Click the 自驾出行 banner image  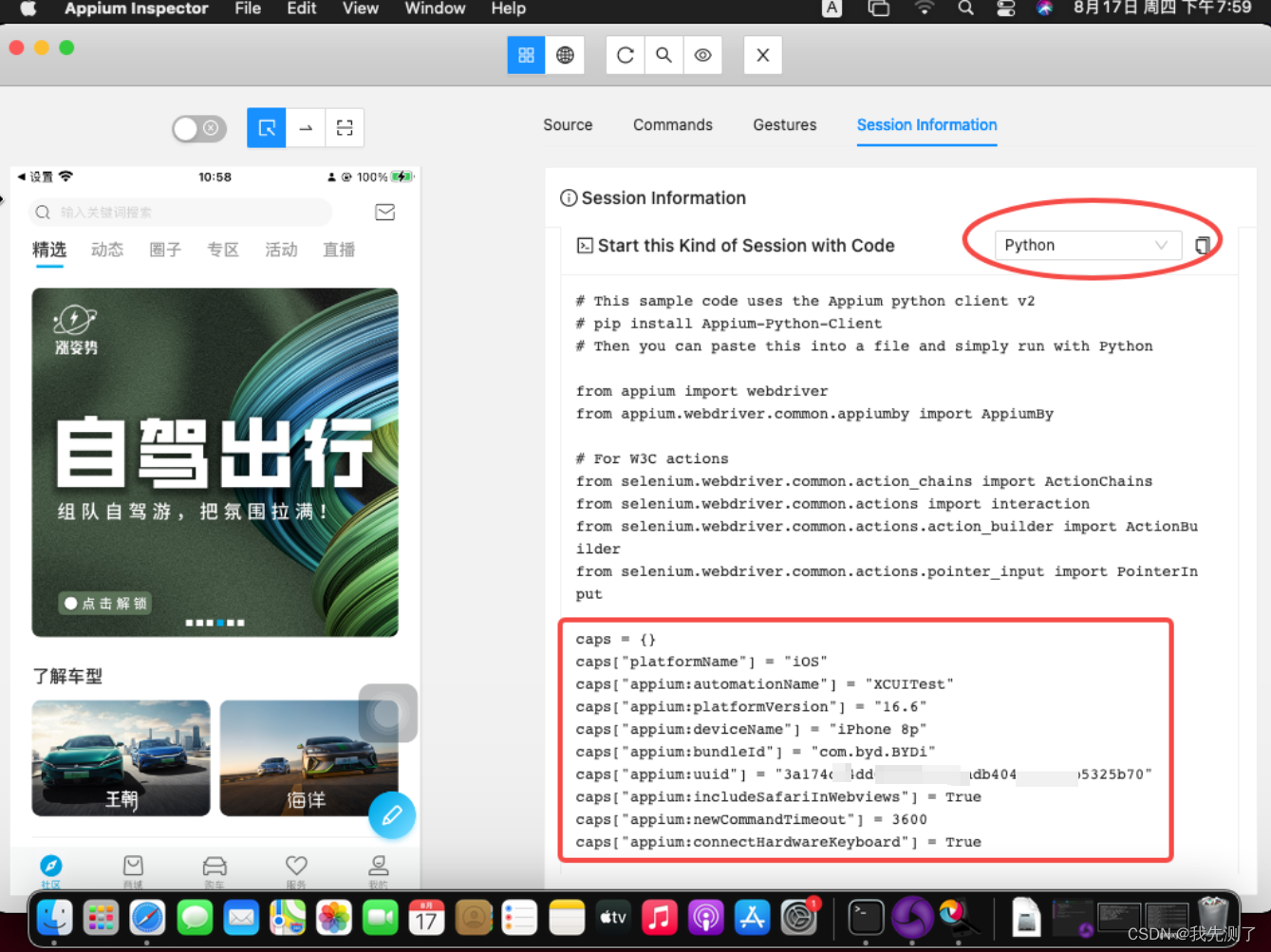click(215, 462)
